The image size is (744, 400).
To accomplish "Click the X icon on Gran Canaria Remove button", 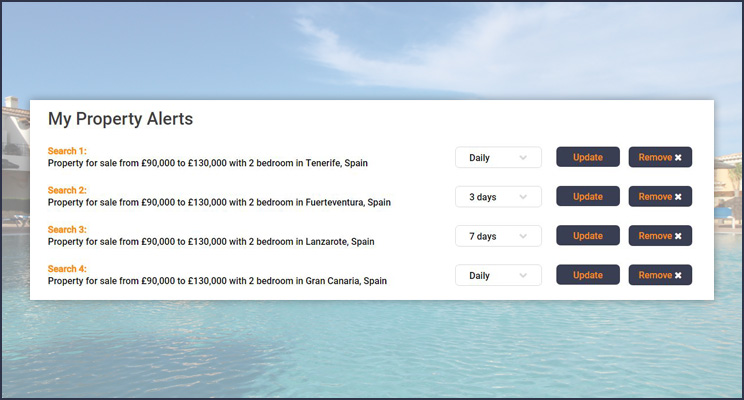I will click(678, 275).
